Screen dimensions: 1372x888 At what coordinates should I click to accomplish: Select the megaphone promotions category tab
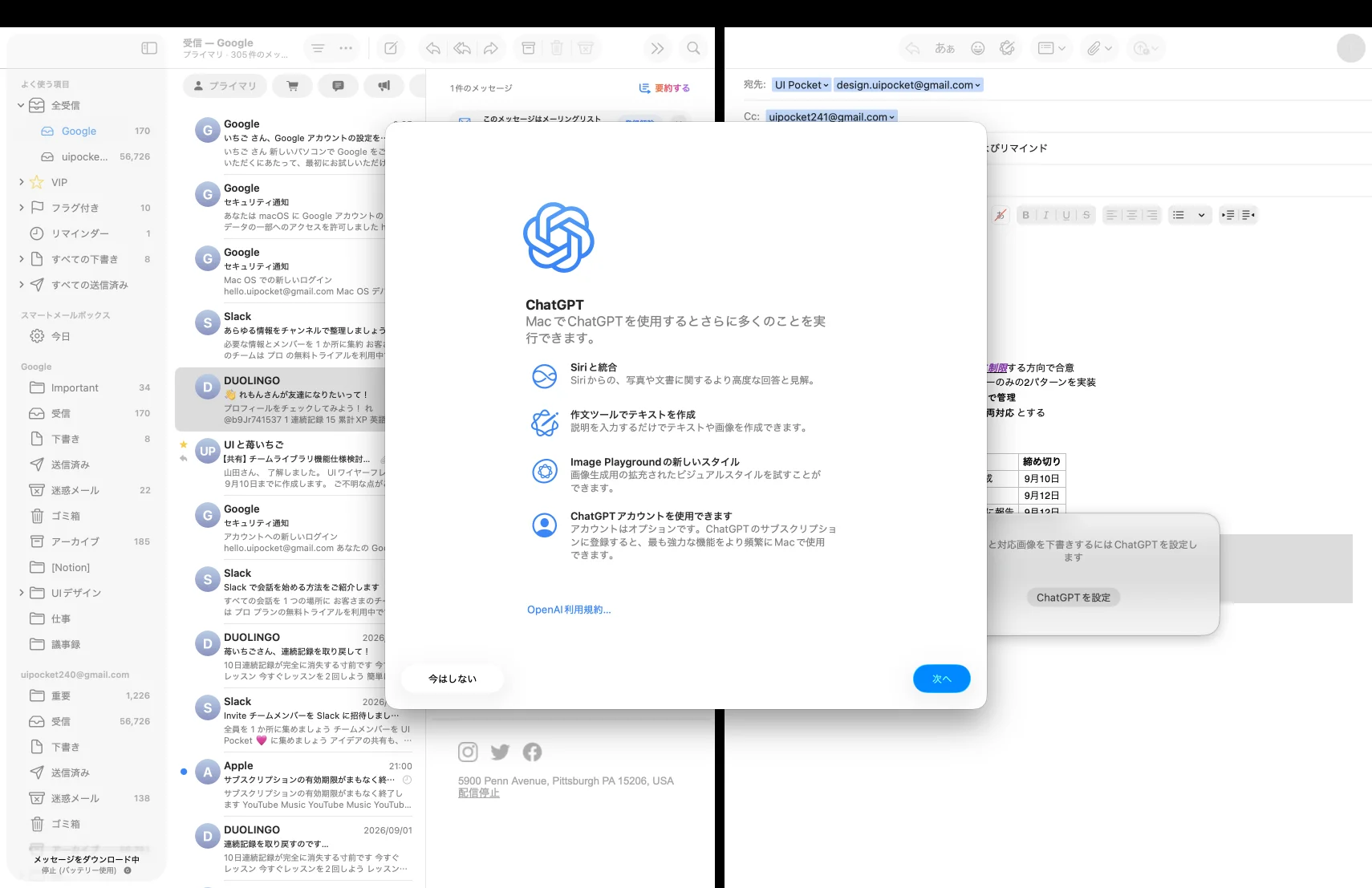pyautogui.click(x=384, y=86)
